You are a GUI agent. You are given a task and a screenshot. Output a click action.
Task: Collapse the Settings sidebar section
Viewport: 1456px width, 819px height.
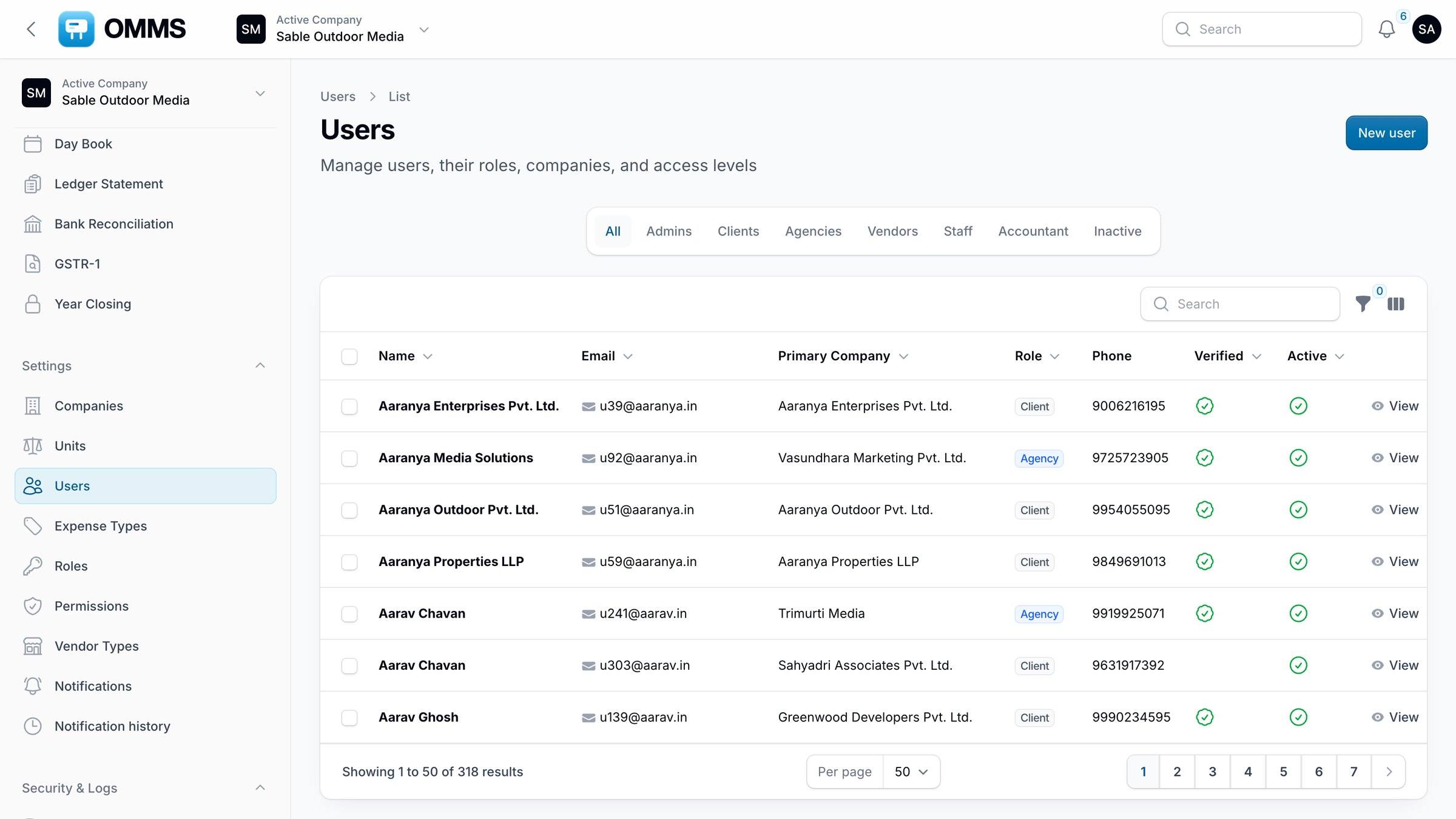[260, 365]
